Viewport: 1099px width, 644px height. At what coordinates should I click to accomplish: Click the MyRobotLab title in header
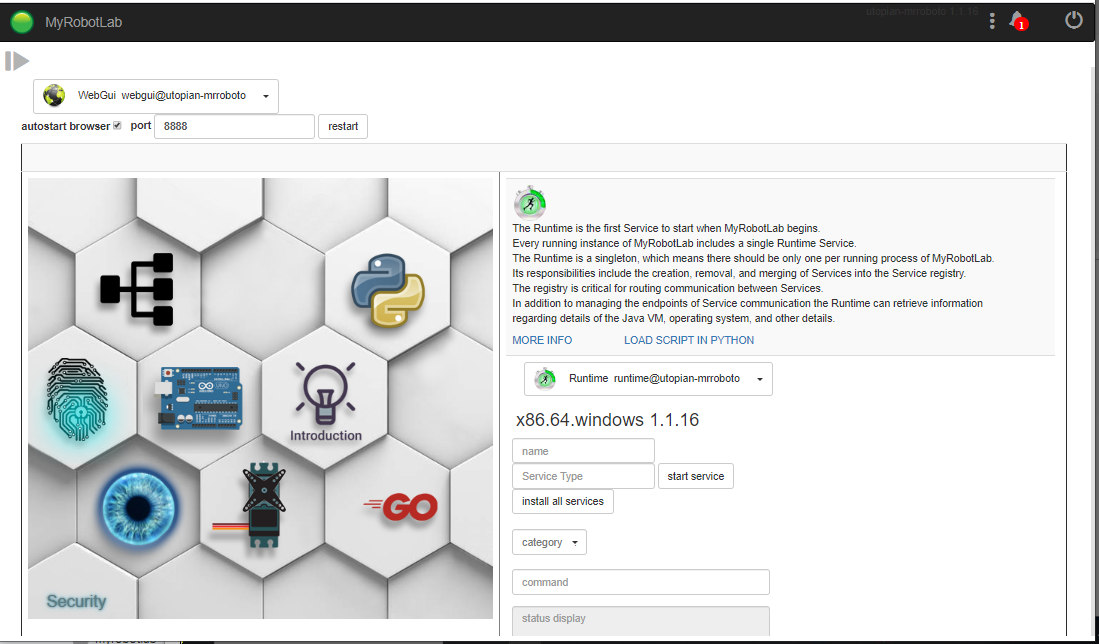click(83, 22)
